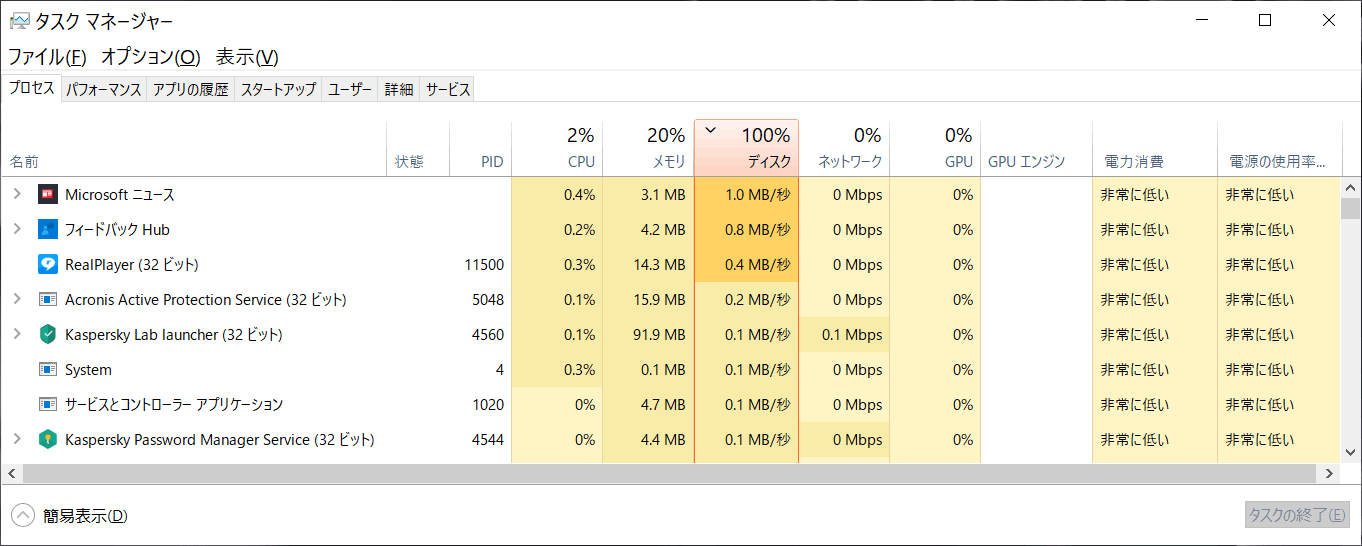Click the 簡易表示 fewer details link
This screenshot has height=546, width=1362.
(x=85, y=516)
